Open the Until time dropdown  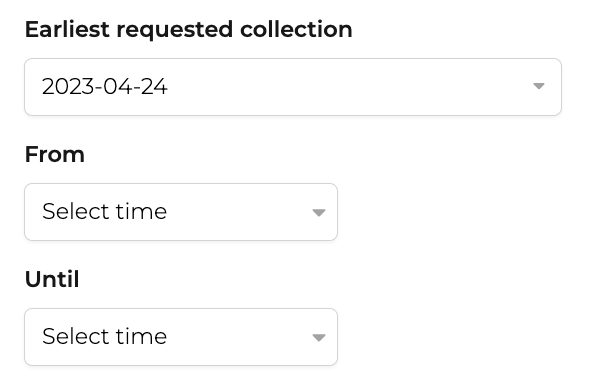pos(181,337)
